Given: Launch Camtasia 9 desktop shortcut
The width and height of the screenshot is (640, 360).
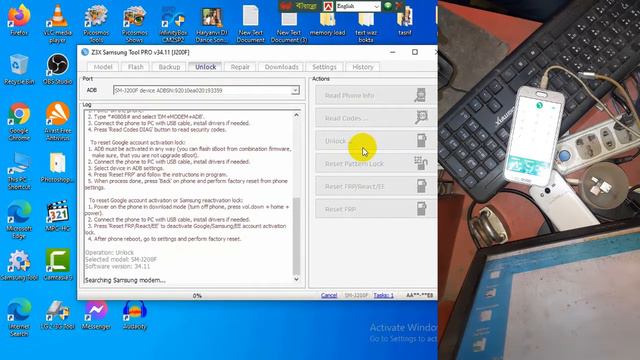Looking at the screenshot, I should (x=58, y=265).
